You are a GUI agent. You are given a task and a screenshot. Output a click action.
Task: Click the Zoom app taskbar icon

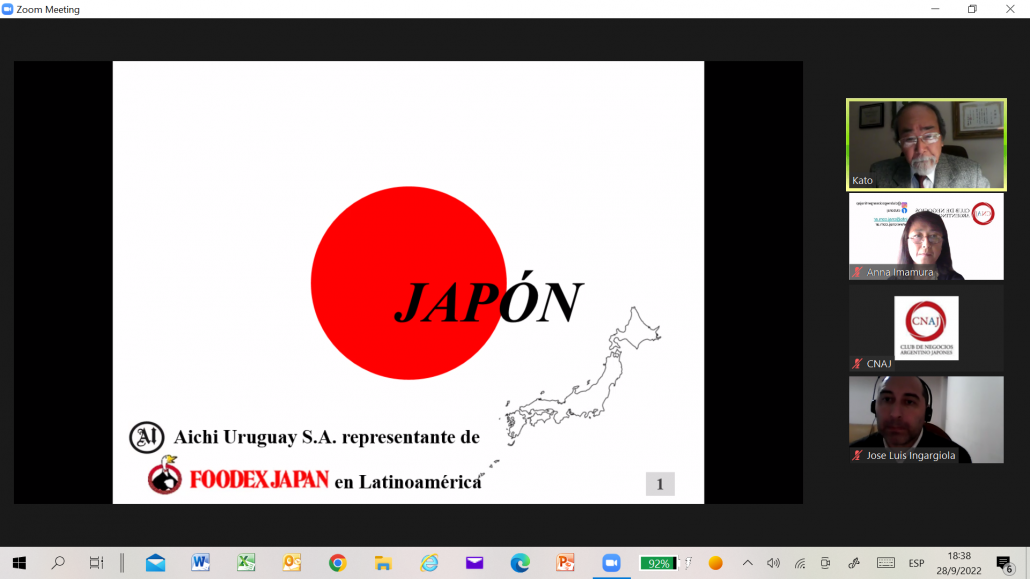tap(612, 563)
